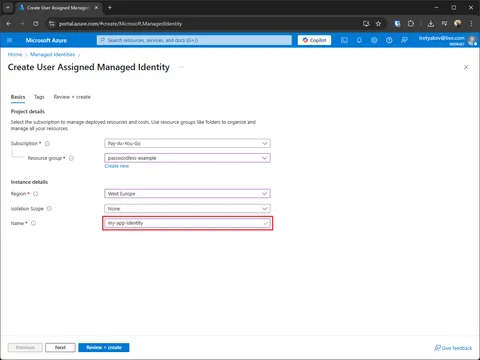Click the Copilot button

click(x=314, y=40)
